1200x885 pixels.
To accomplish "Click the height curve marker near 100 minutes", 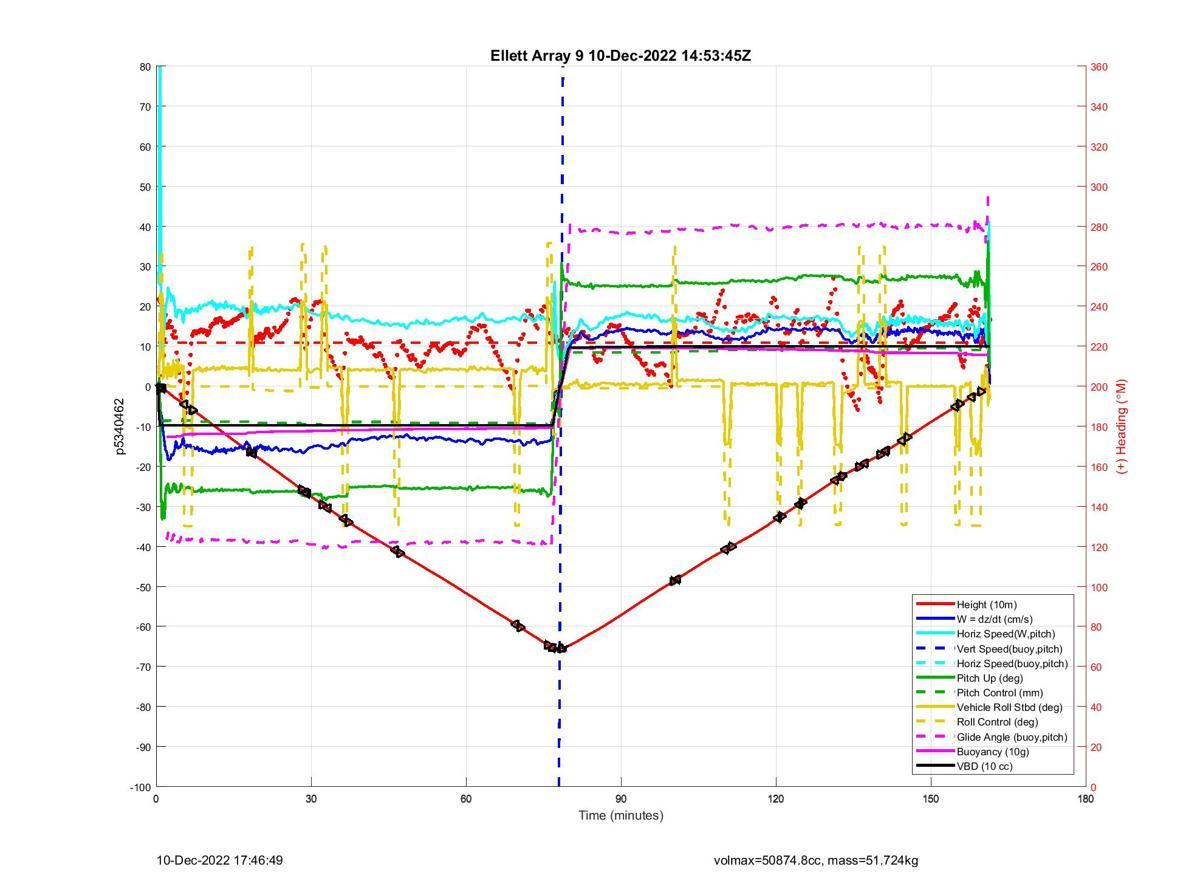I will click(x=675, y=580).
